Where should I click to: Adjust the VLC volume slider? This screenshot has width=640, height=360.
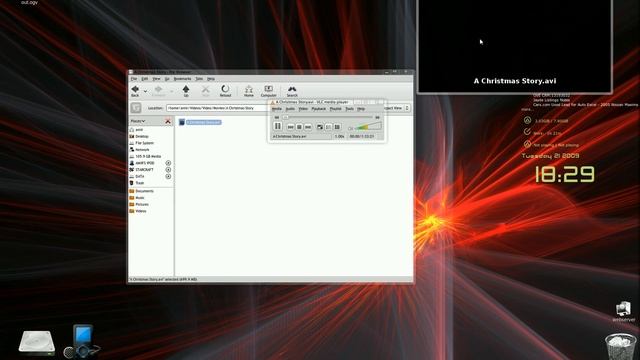[x=368, y=126]
